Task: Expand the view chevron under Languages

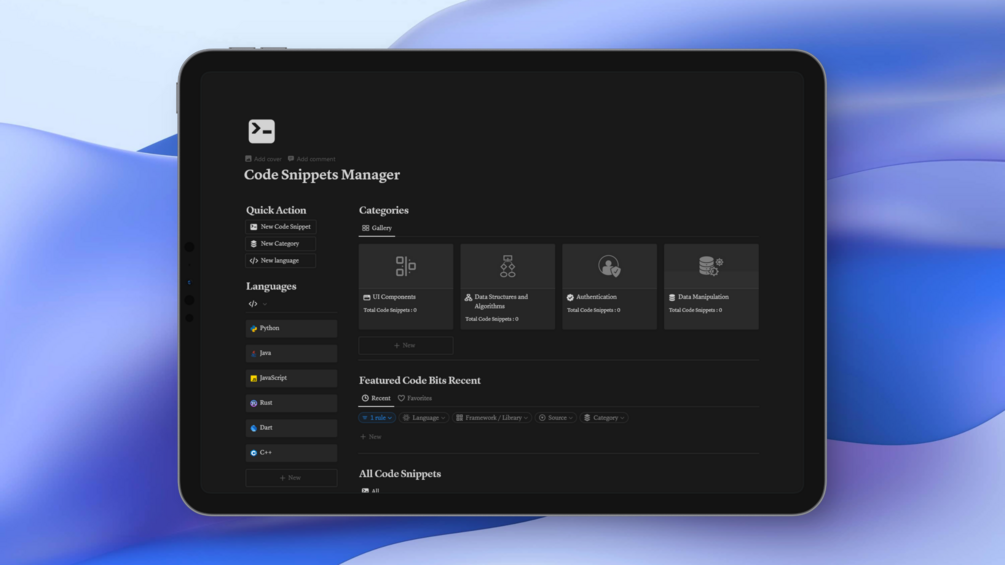Action: (x=265, y=304)
